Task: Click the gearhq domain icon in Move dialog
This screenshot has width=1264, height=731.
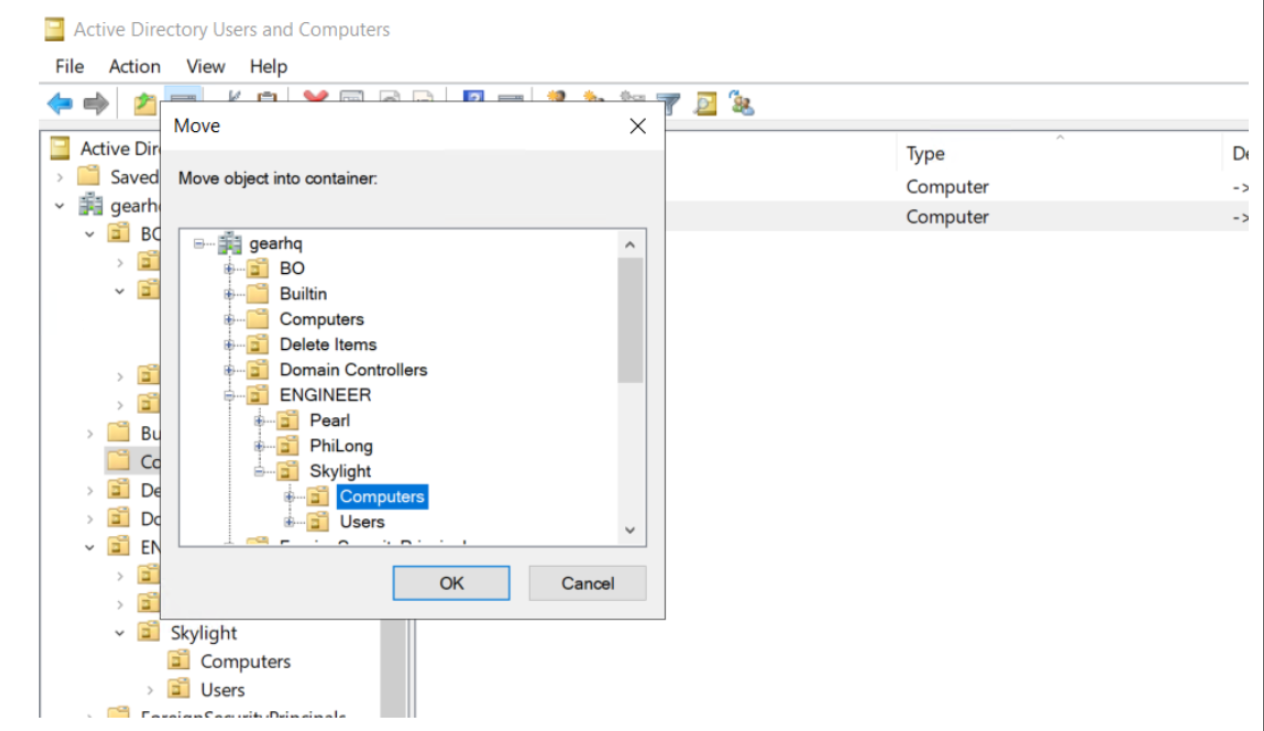Action: coord(230,243)
